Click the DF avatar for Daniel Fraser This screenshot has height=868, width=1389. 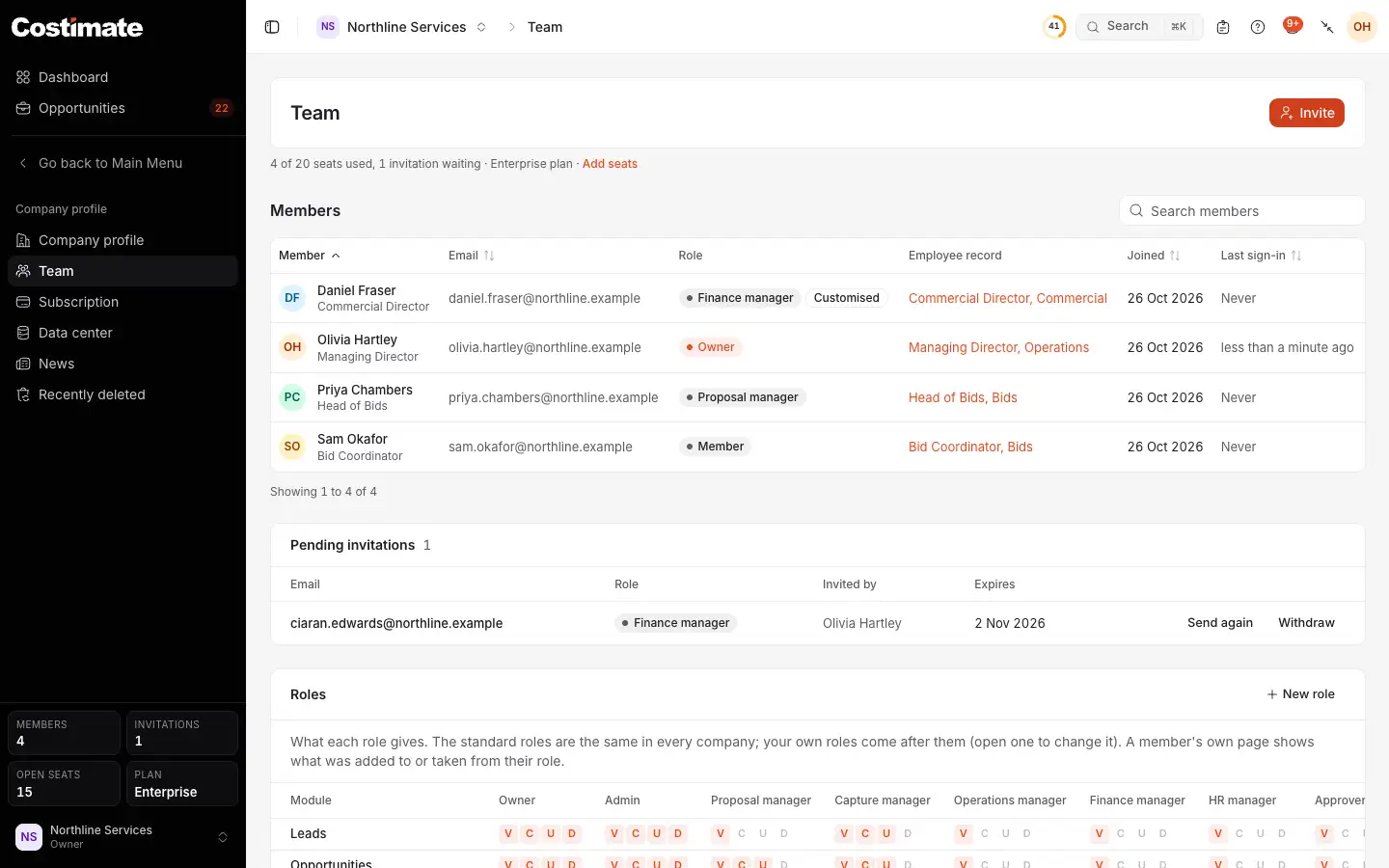point(292,298)
